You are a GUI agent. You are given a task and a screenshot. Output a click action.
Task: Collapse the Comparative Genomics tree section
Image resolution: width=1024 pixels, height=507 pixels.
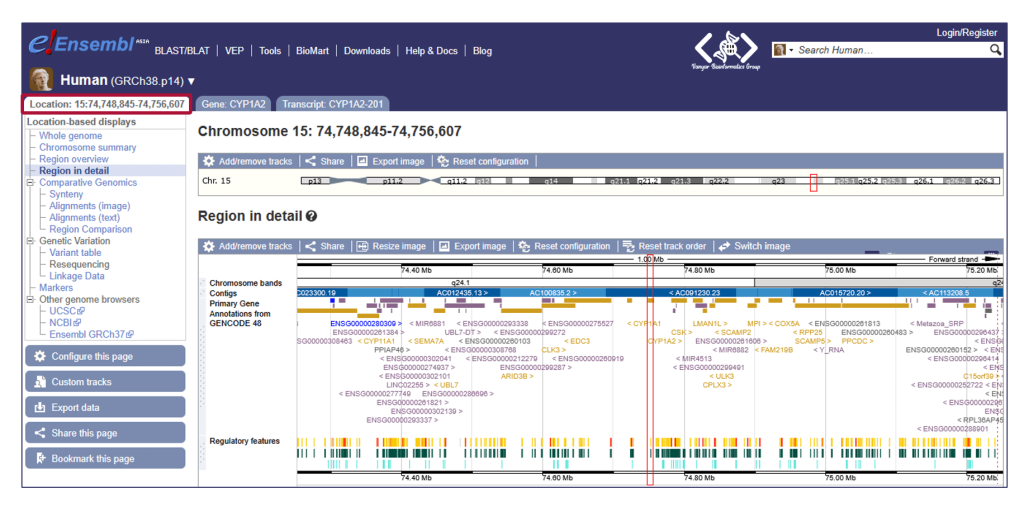(x=32, y=183)
